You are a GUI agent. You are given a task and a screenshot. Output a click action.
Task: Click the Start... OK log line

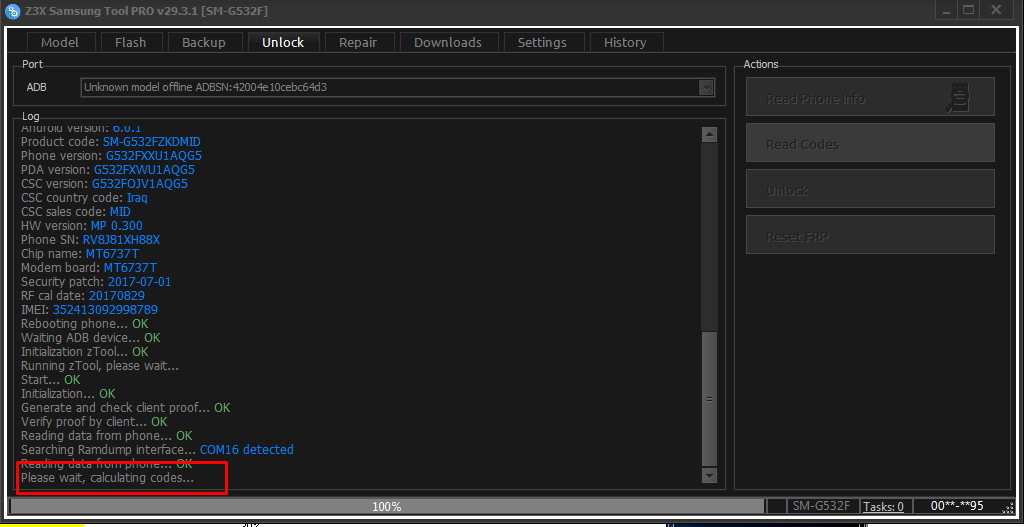[51, 380]
